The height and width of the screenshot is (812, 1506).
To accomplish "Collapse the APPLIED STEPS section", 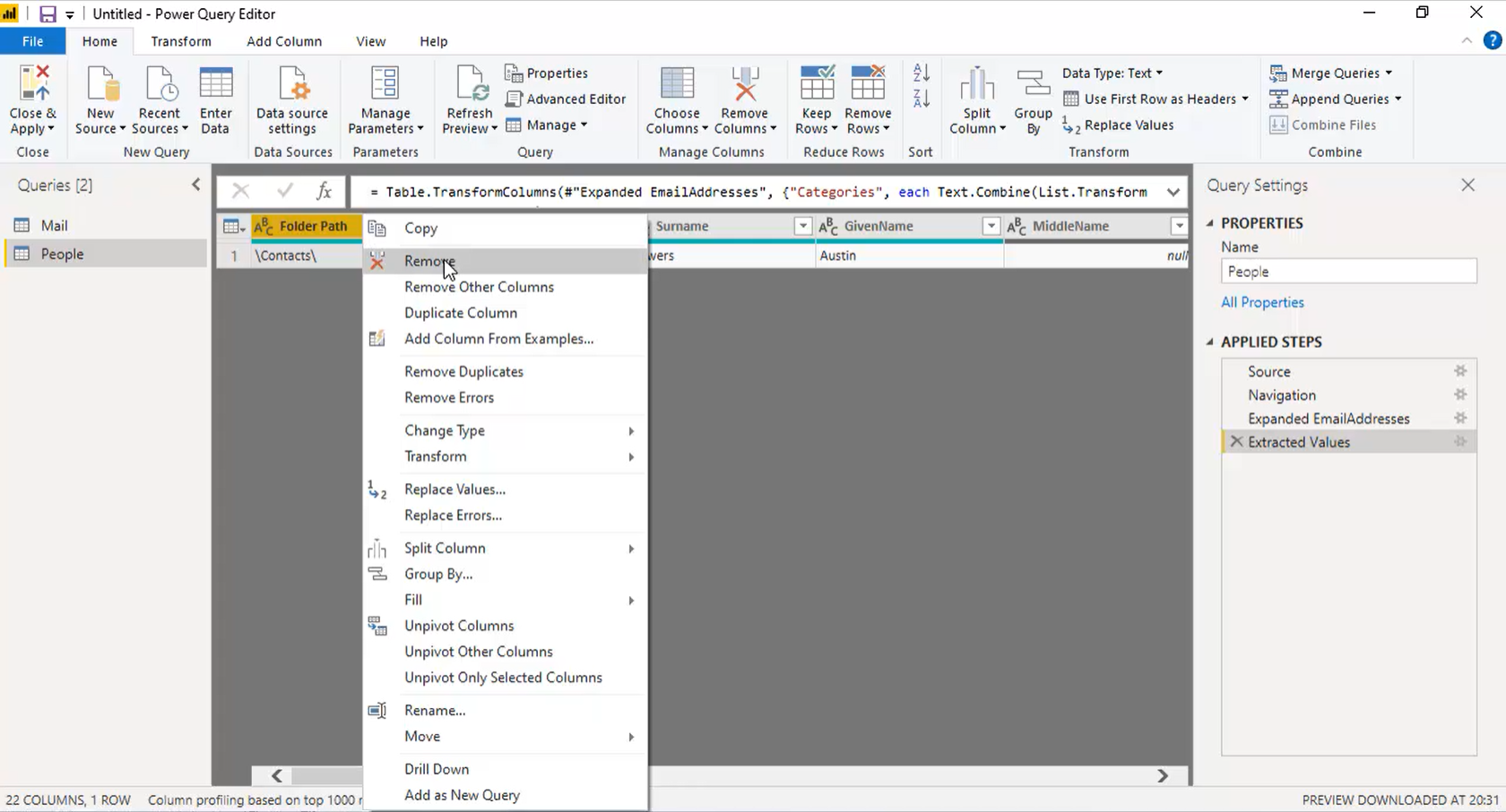I will pyautogui.click(x=1210, y=342).
